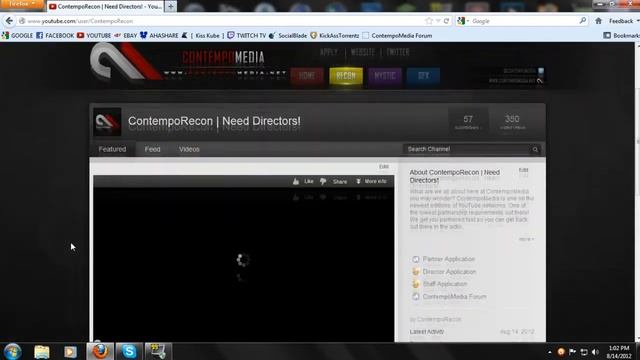Open the media player taskbar icon
Viewport: 640px width, 360px height.
click(x=70, y=351)
